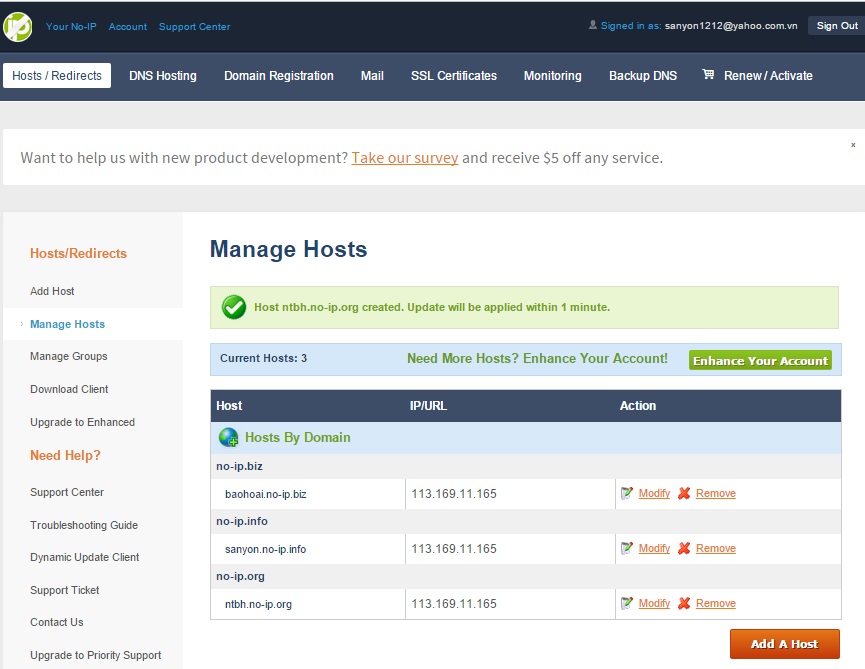The width and height of the screenshot is (865, 669).
Task: Click the red X remove icon for baohoai.no-ip.biz
Action: (684, 493)
